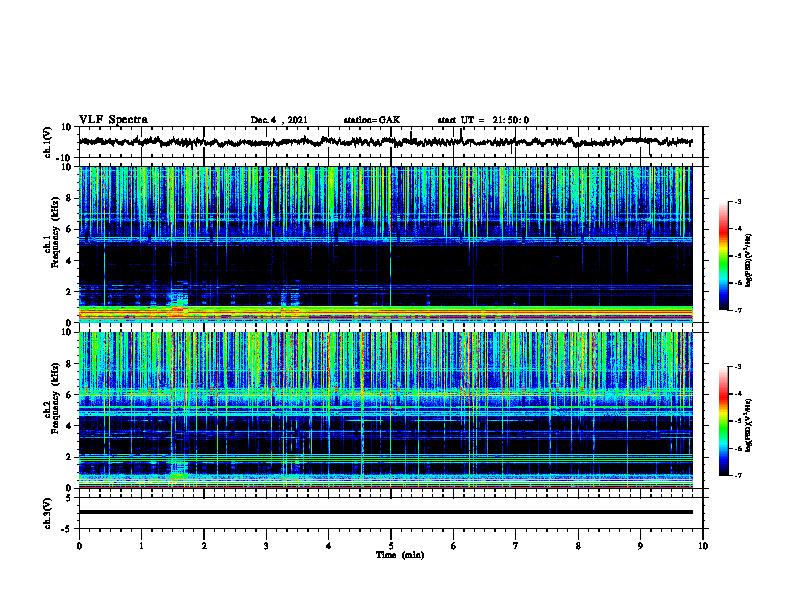Click the "ch.3(V)" axis label
The image size is (792, 612).
click(48, 514)
